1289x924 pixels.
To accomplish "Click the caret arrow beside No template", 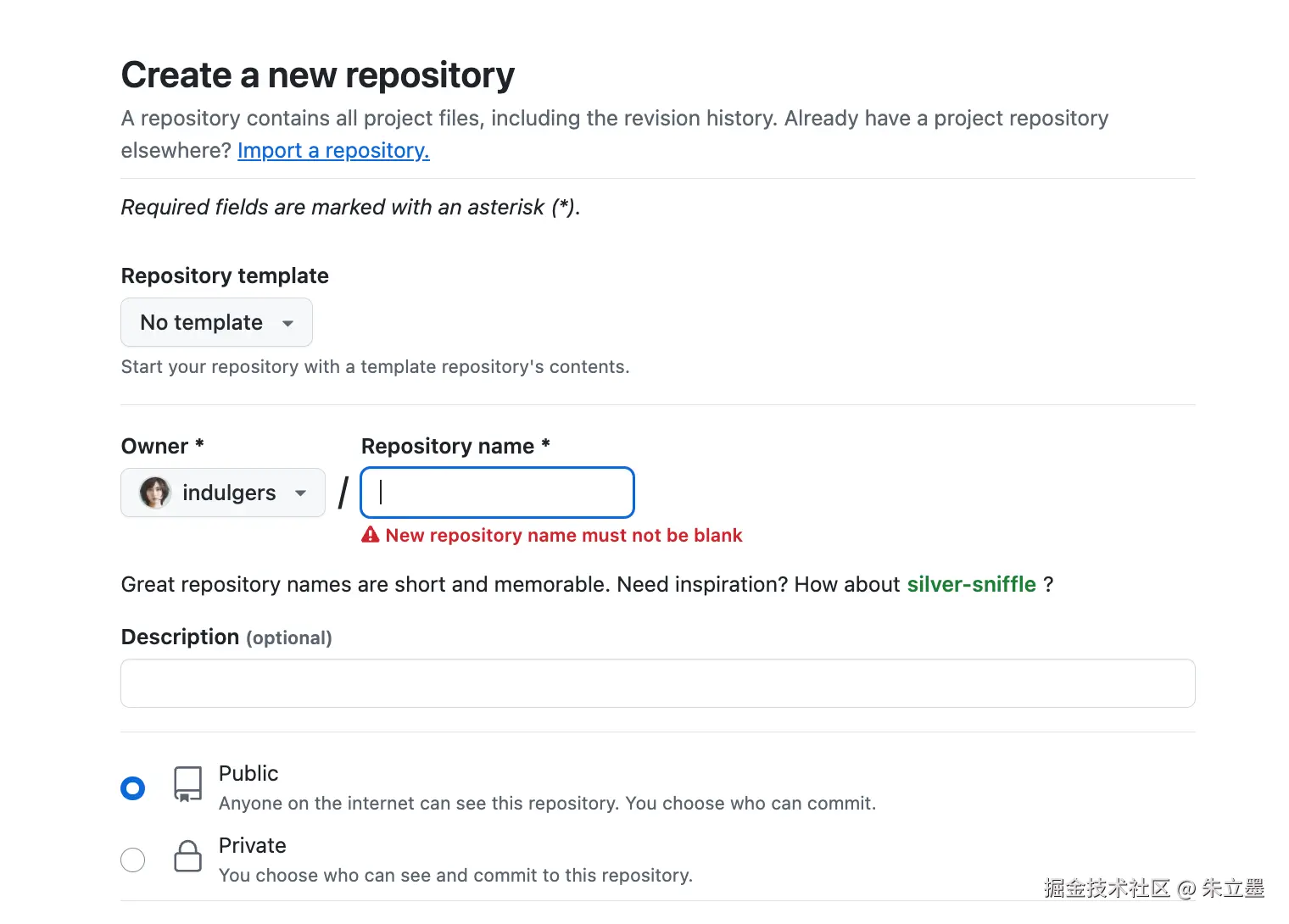I will [288, 324].
